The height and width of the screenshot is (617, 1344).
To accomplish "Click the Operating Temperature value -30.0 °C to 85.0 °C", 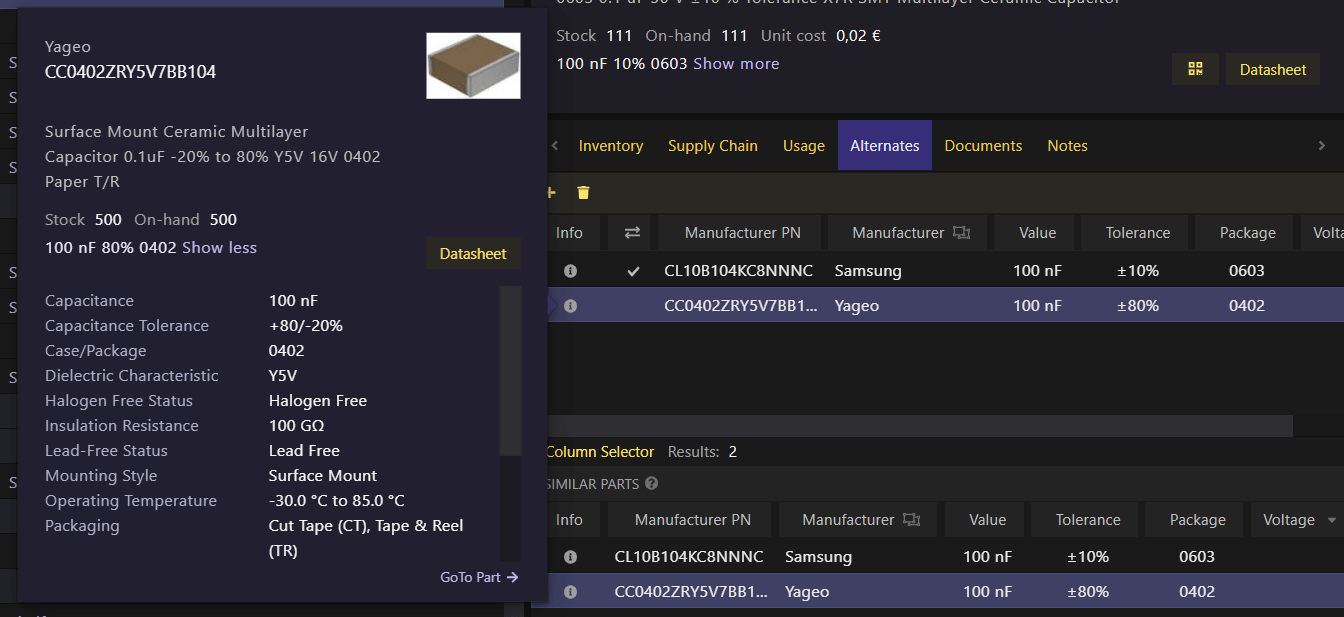I will click(337, 501).
